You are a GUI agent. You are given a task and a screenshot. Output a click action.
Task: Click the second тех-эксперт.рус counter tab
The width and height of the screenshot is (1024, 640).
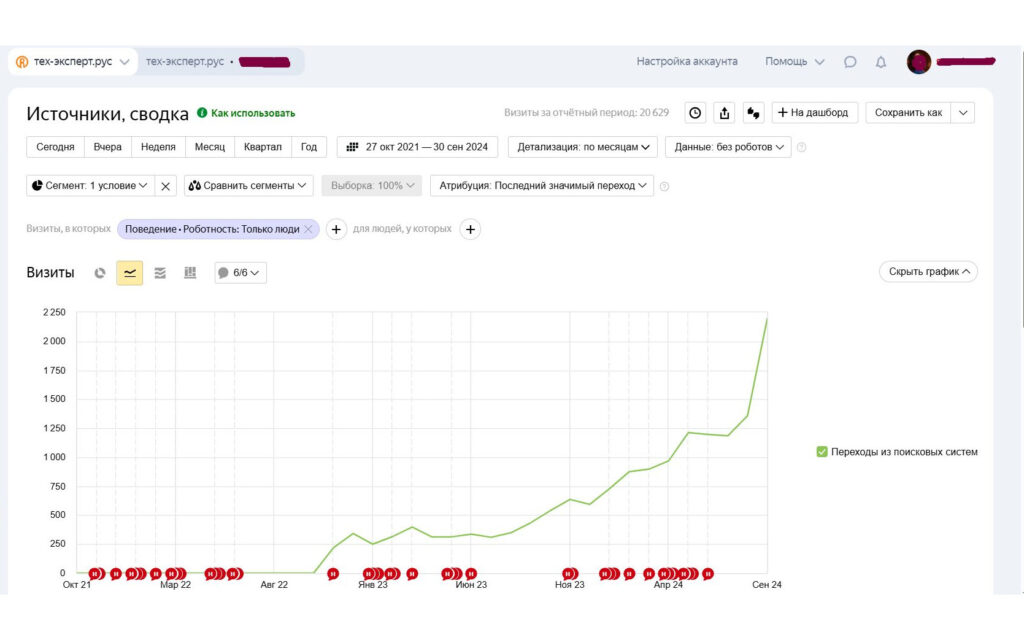coord(220,61)
